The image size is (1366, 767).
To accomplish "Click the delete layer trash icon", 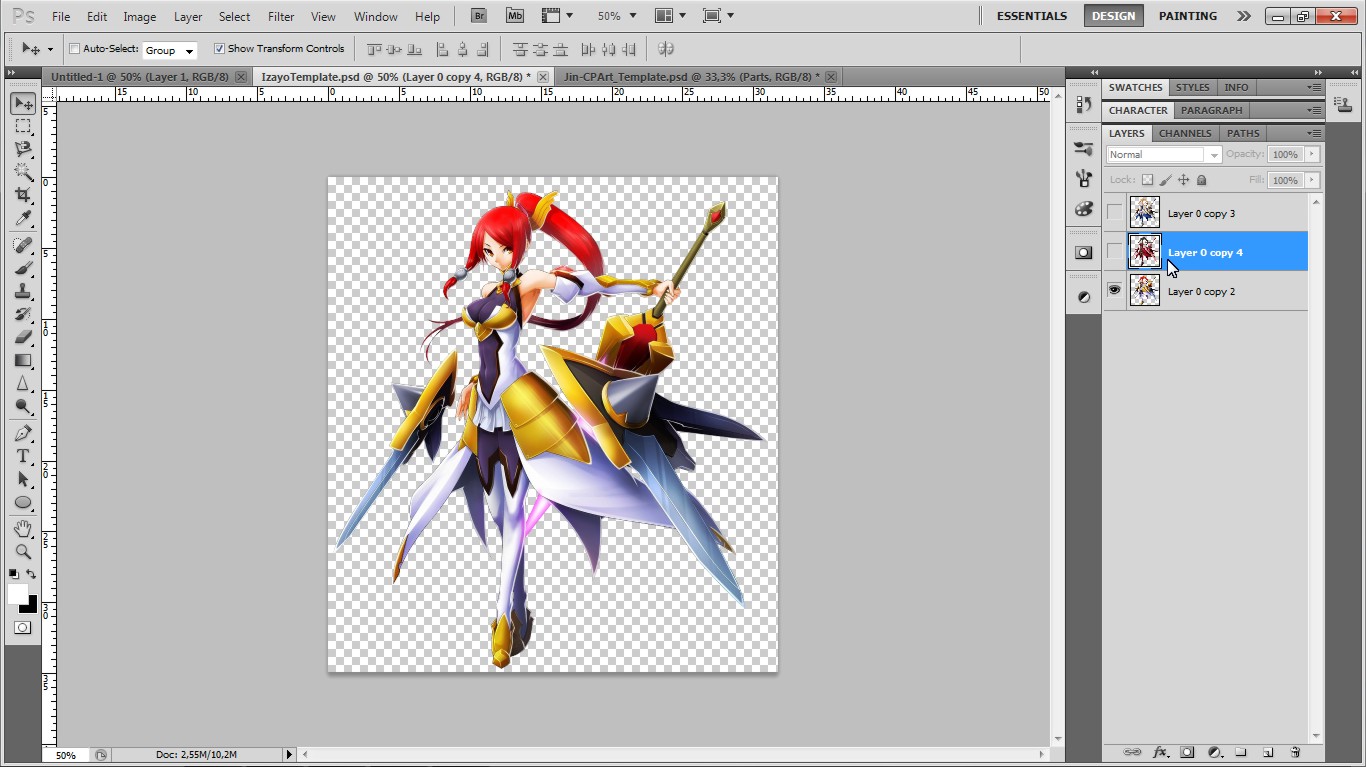I will [1295, 752].
